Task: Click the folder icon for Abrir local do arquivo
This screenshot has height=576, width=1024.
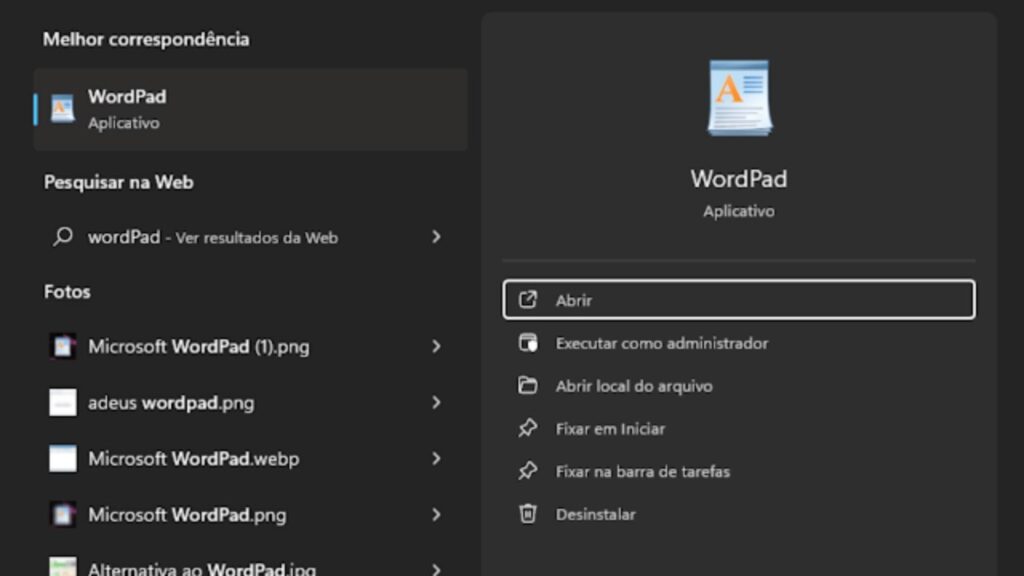Action: tap(528, 385)
